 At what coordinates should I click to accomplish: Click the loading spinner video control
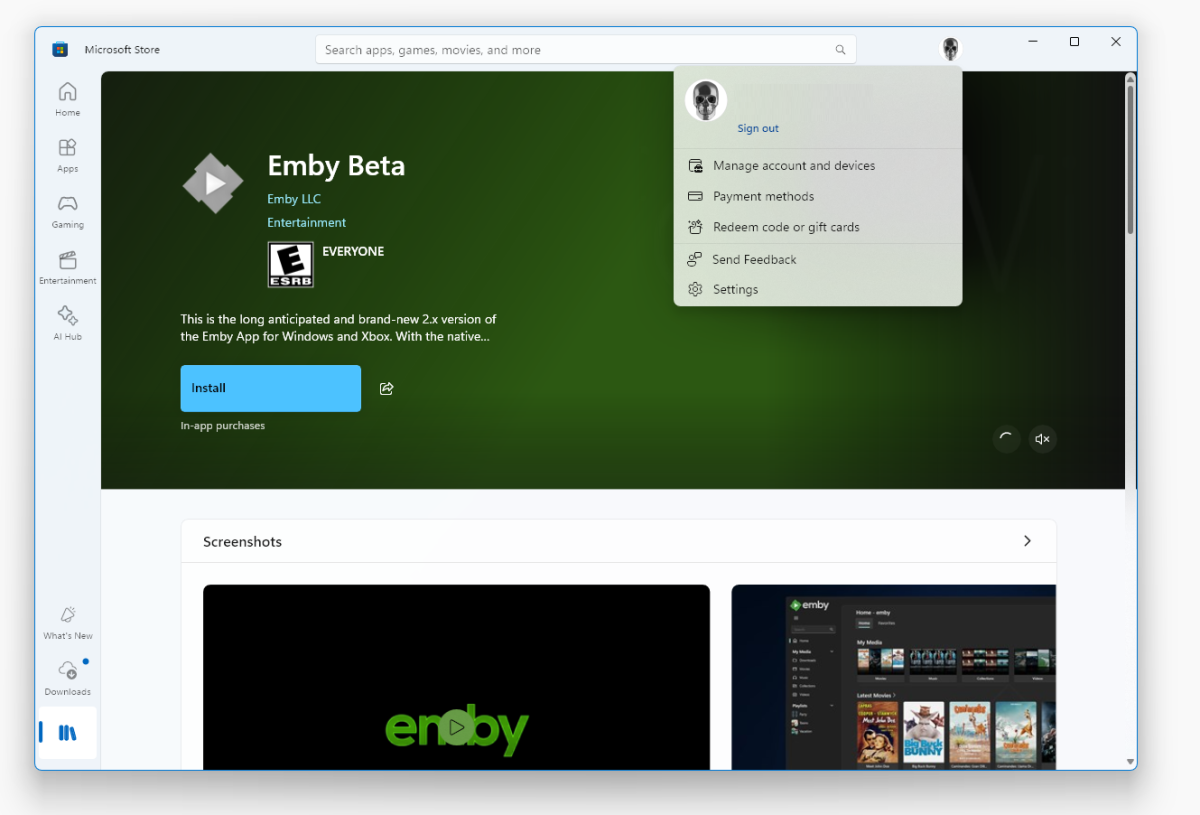click(x=1006, y=439)
